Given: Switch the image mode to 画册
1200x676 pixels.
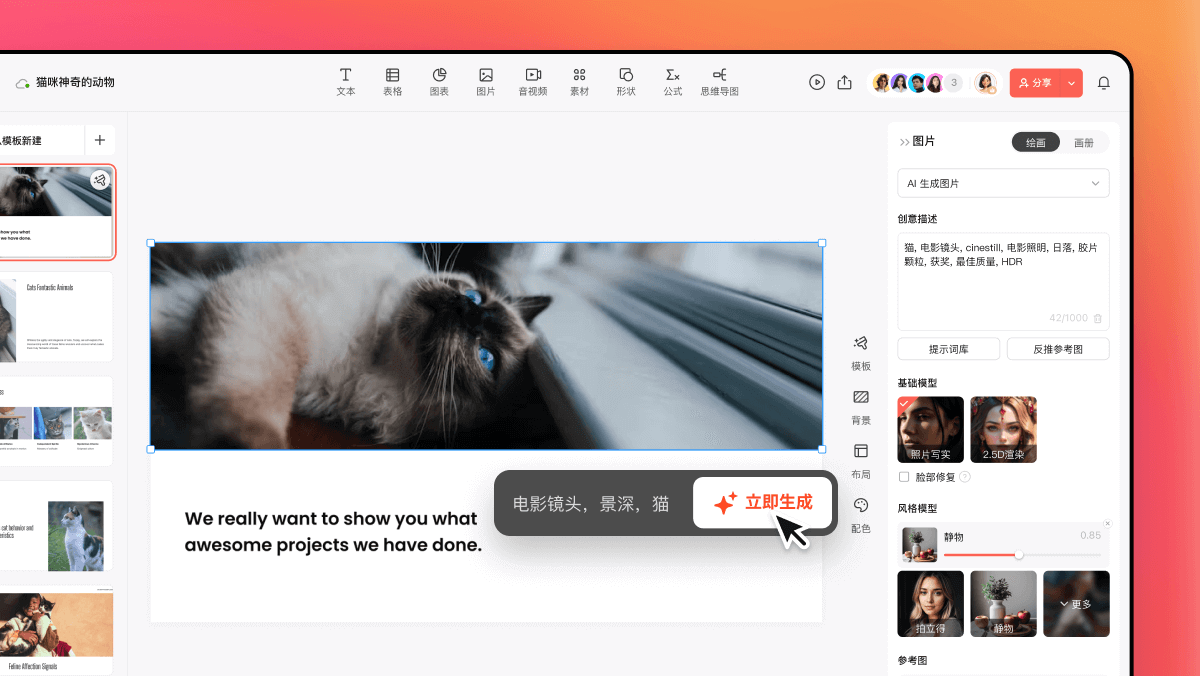Looking at the screenshot, I should (1084, 142).
